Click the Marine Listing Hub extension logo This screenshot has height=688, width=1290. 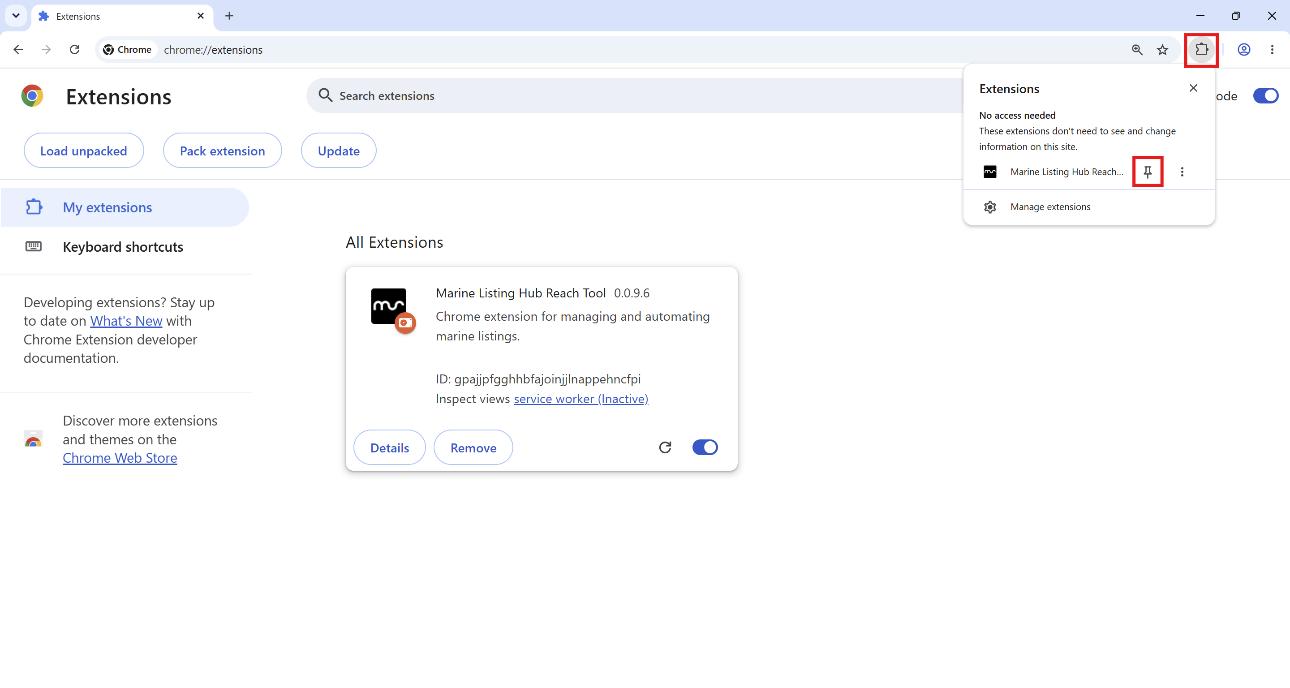(389, 307)
